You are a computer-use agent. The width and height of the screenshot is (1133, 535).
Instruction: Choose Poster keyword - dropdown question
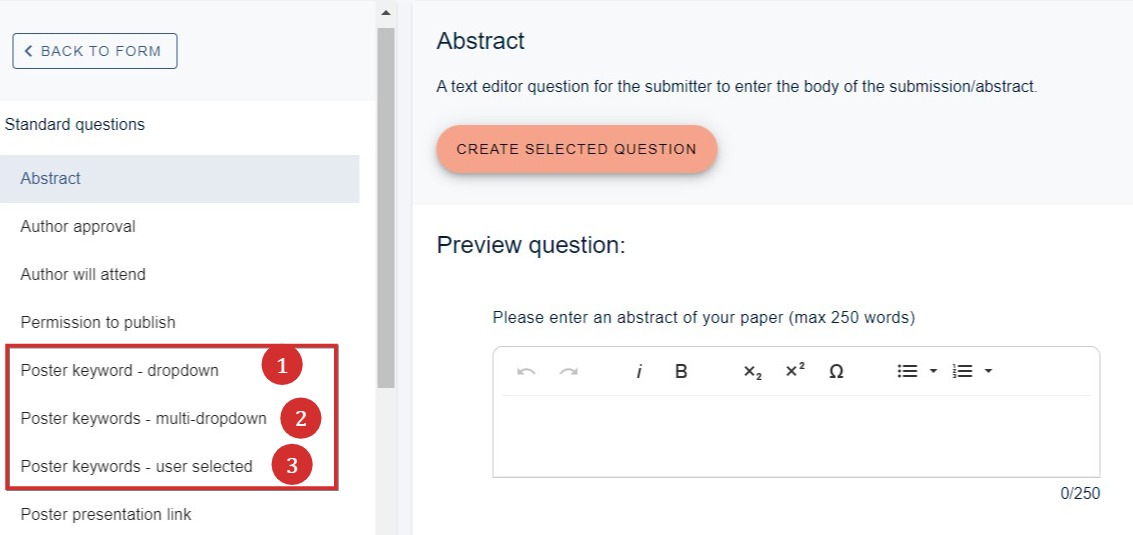(119, 371)
